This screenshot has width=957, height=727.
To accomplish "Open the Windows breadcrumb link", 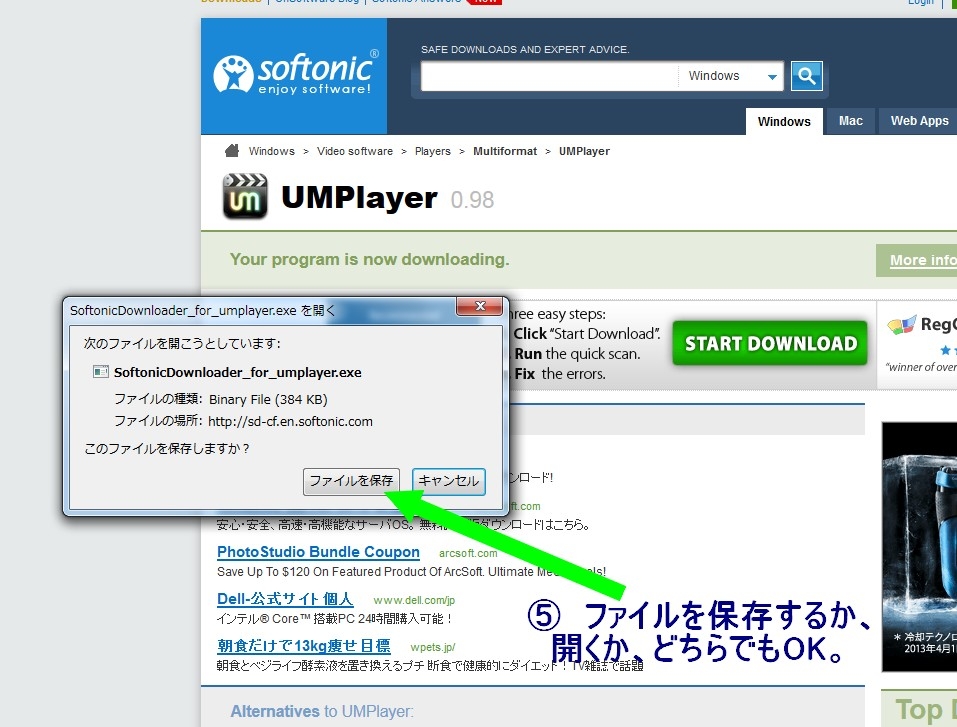I will pyautogui.click(x=272, y=151).
